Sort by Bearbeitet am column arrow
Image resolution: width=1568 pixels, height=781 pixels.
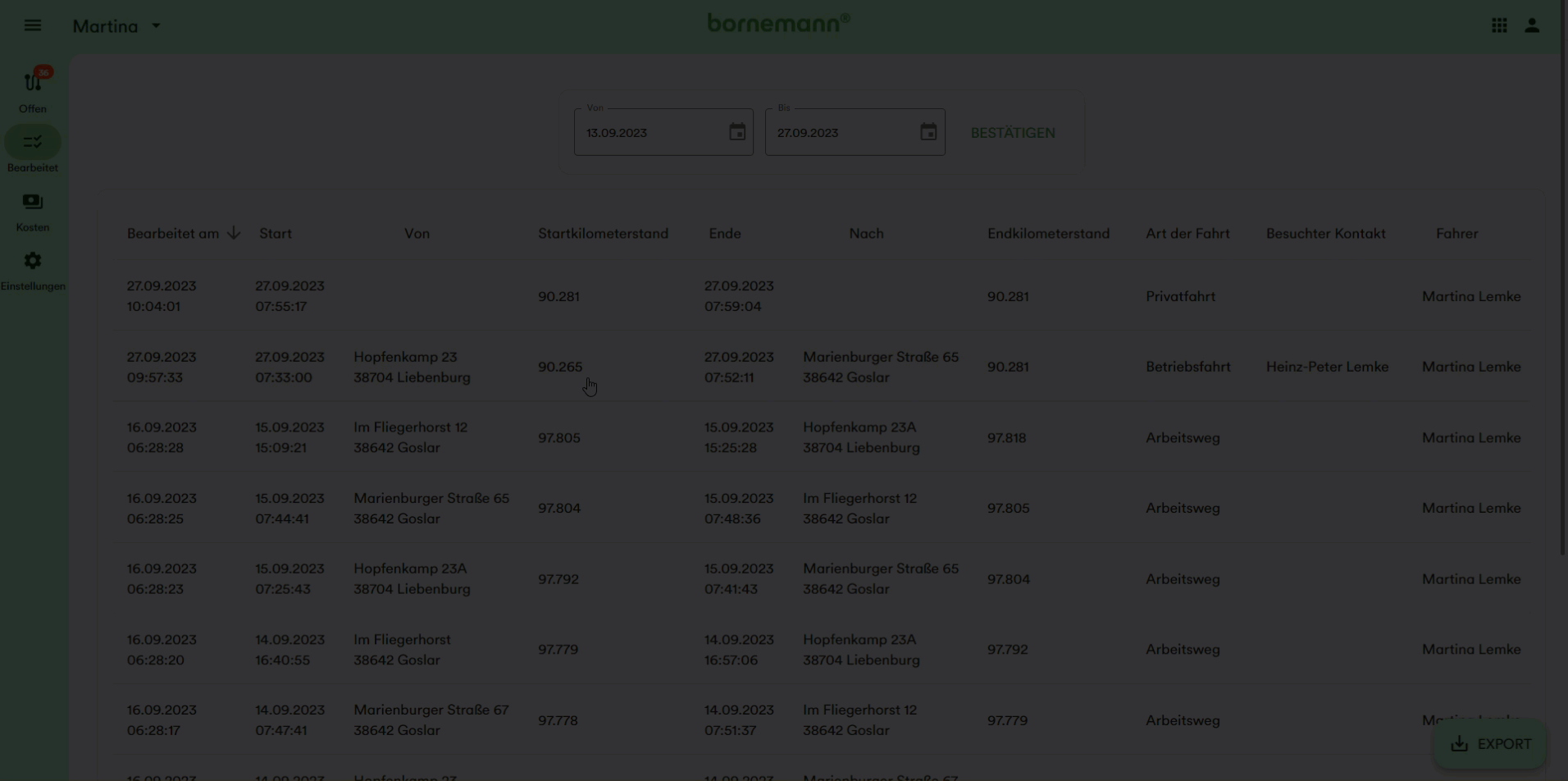(234, 234)
